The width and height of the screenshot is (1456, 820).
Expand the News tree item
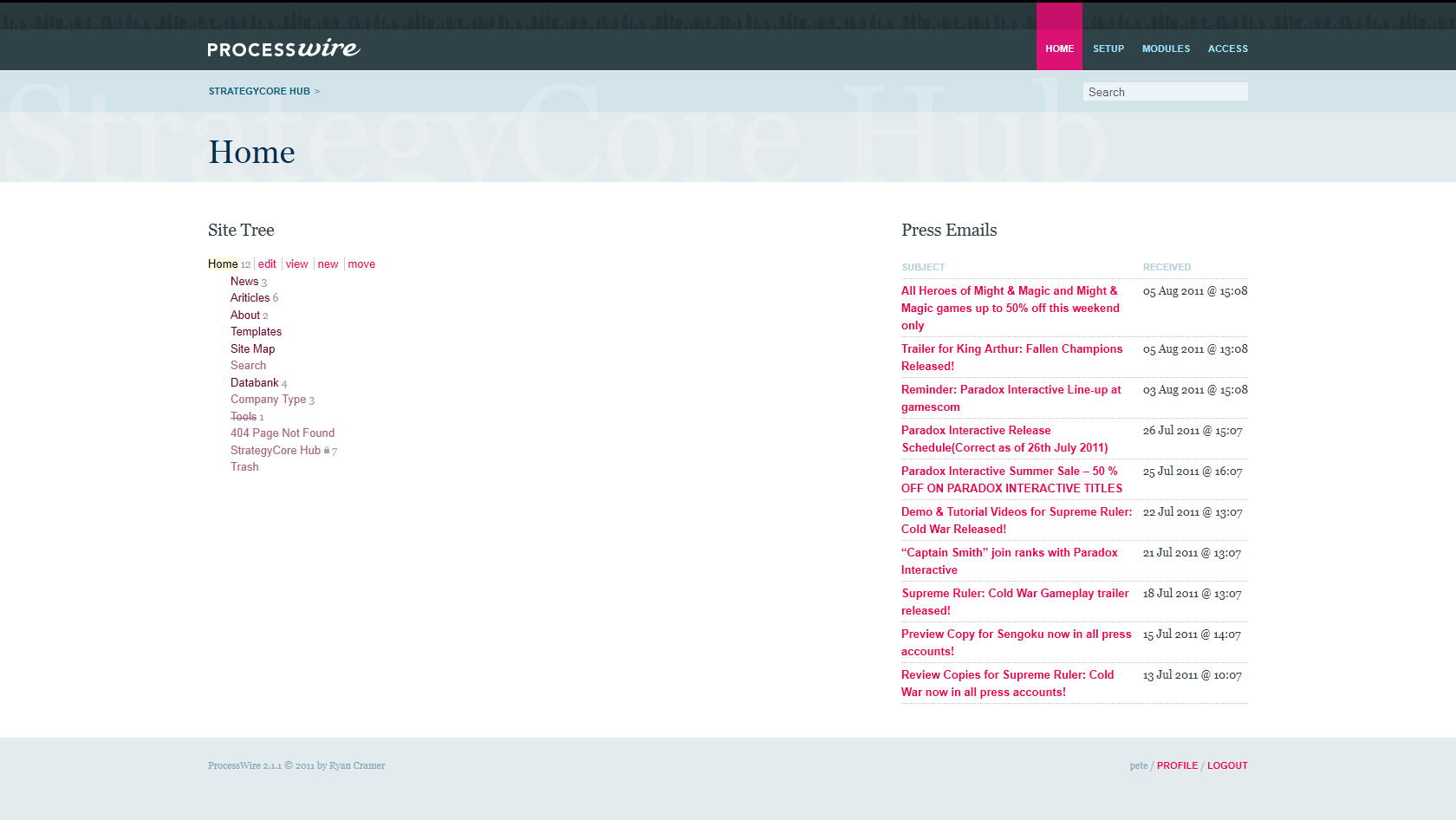244,282
